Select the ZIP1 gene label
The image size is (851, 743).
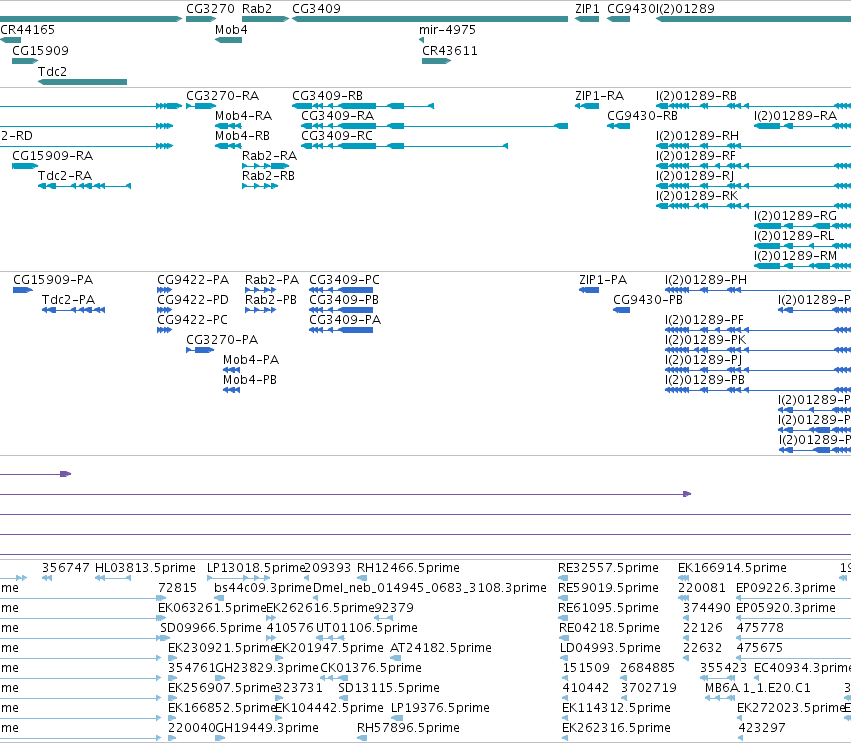pos(587,9)
